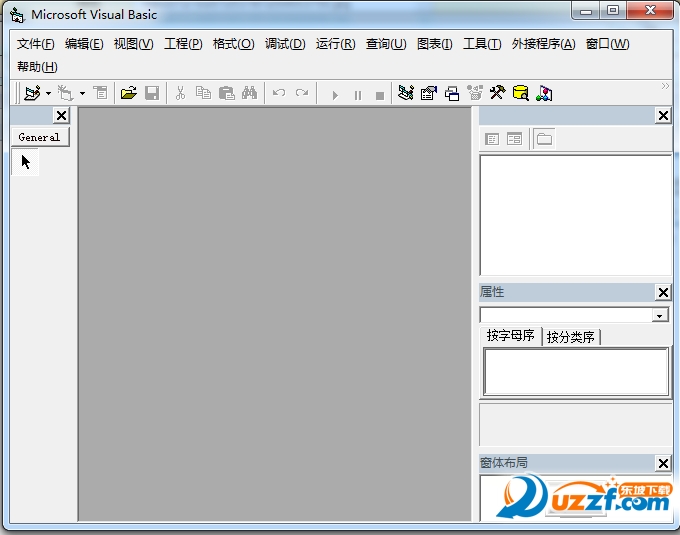
Task: Expand the Add Project dropdown arrow
Action: [x=48, y=93]
